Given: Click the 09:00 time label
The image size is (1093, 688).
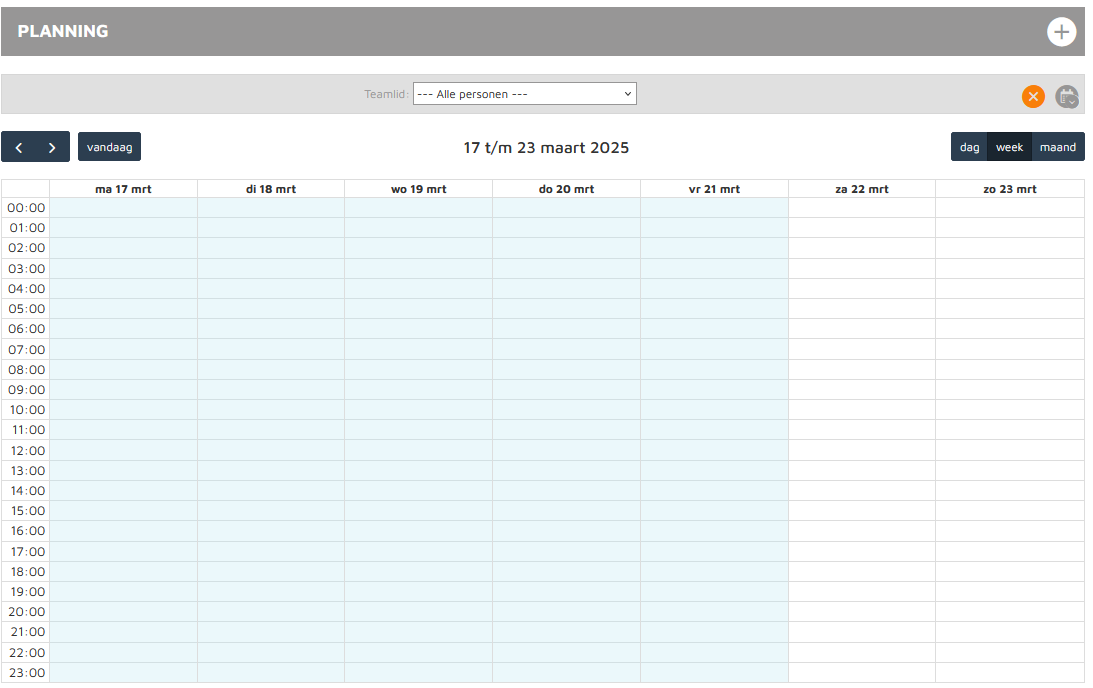Looking at the screenshot, I should click(x=26, y=390).
